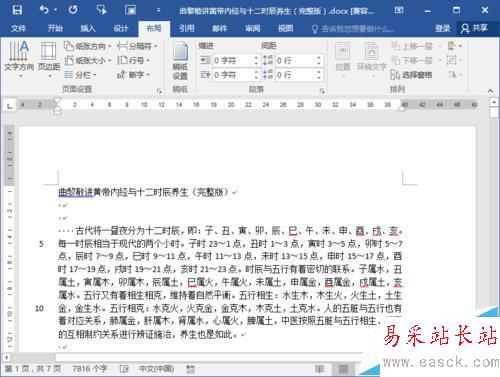Screen dimensions: 500x377
Task: Click the spacing after spinner arrows
Action: (x=319, y=75)
